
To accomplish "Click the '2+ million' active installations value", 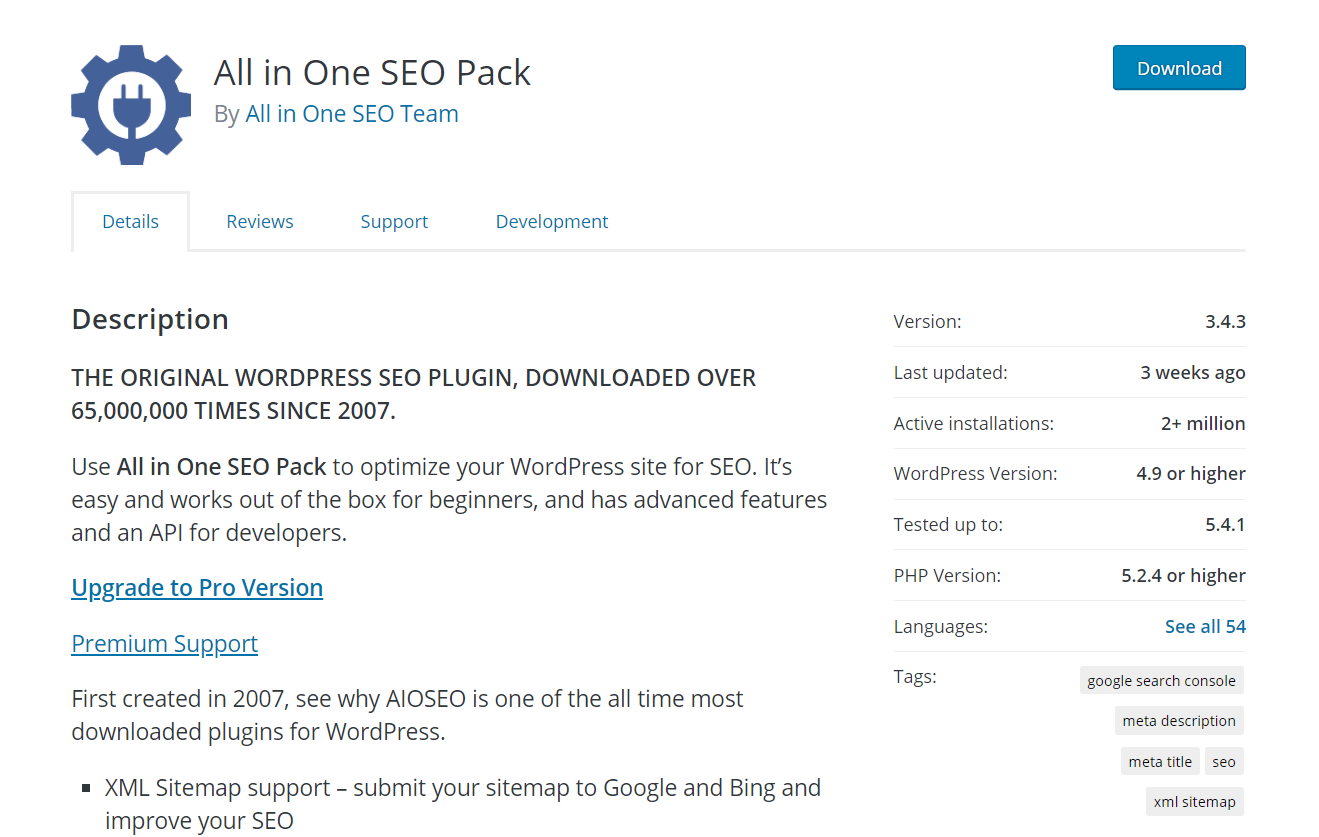I will coord(1203,423).
